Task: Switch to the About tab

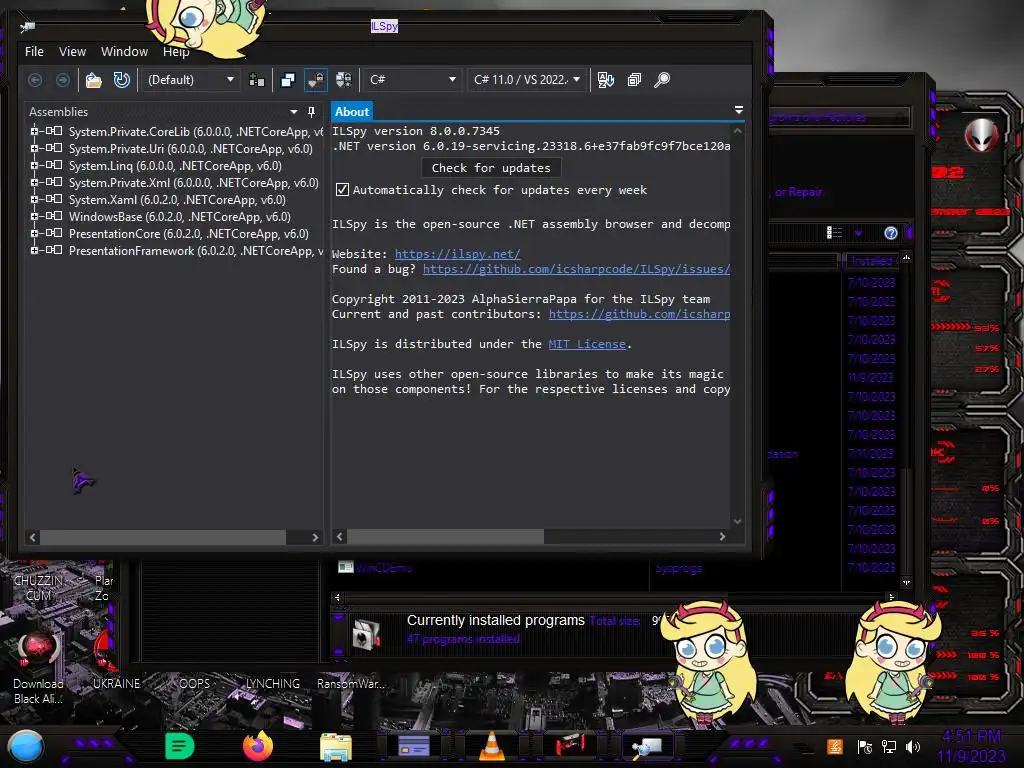Action: (x=352, y=112)
